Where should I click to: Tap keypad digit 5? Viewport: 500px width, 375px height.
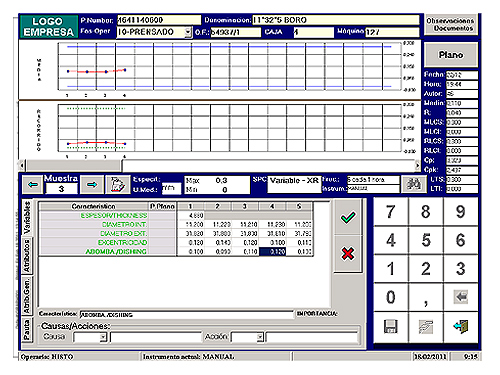pyautogui.click(x=426, y=240)
